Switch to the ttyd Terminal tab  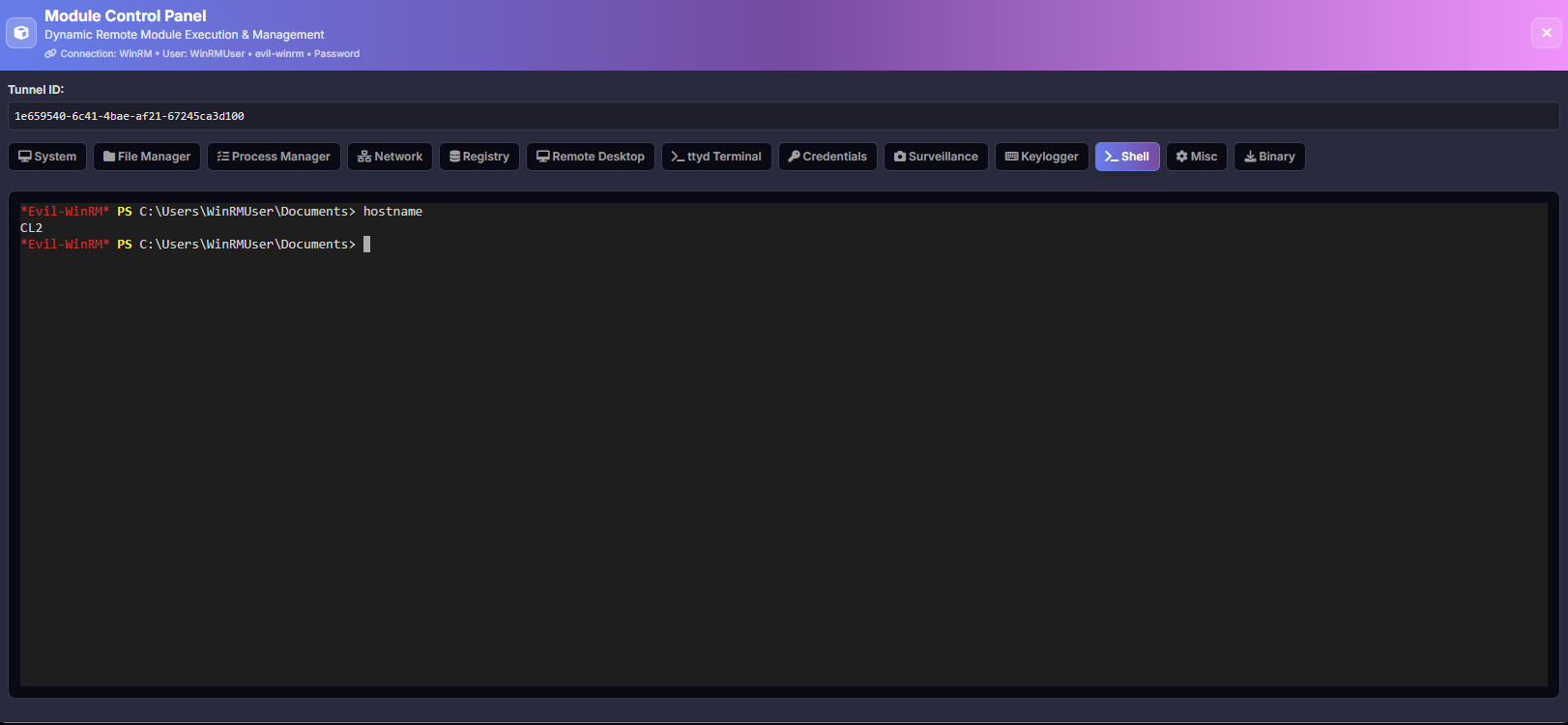pyautogui.click(x=716, y=157)
